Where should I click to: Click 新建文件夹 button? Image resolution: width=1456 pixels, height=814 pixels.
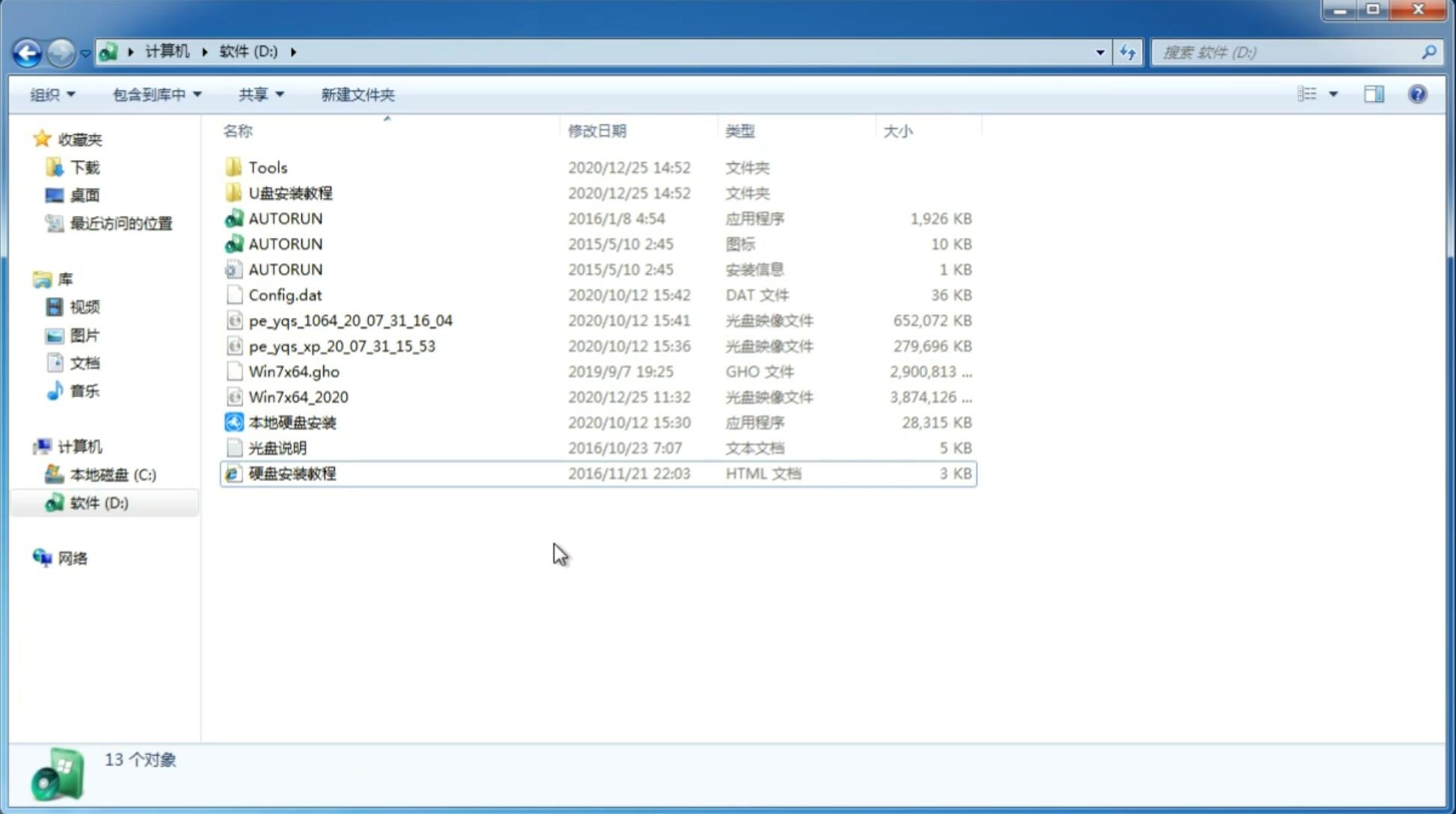357,94
